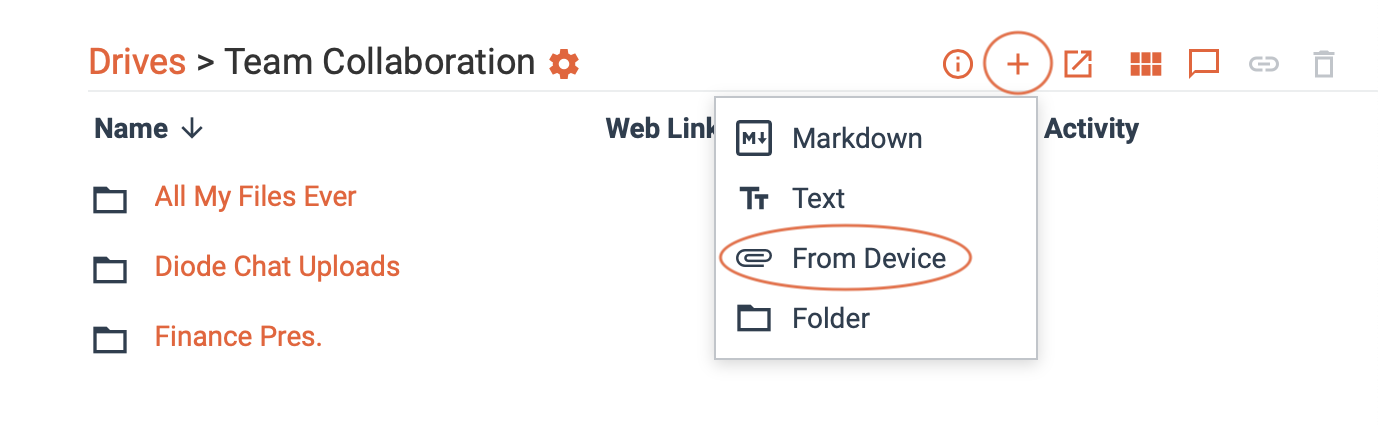Image resolution: width=1378 pixels, height=428 pixels.
Task: Choose Folder in the add menu
Action: [830, 318]
